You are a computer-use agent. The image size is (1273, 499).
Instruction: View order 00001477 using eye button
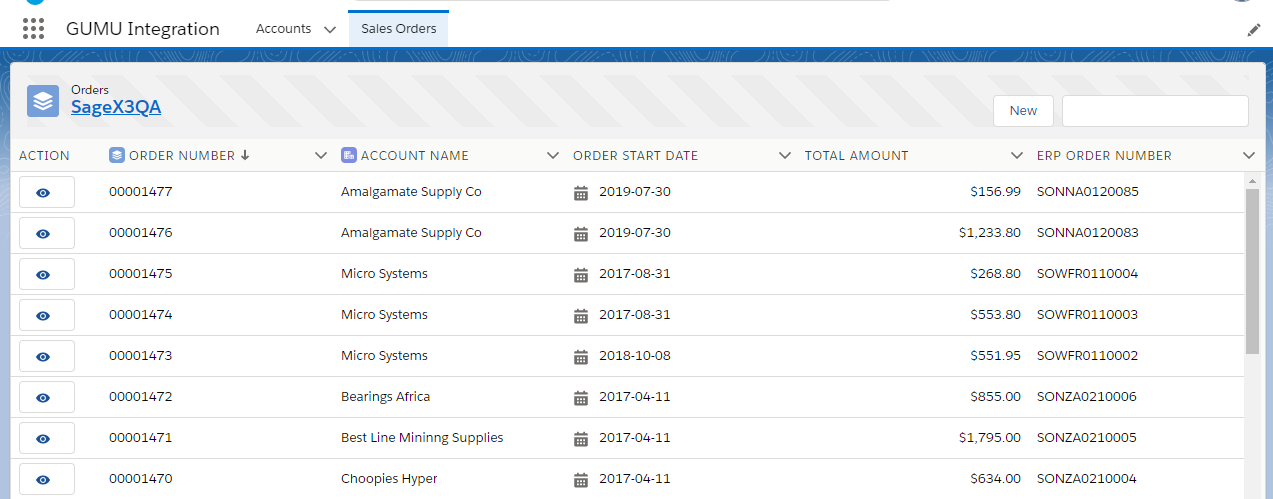tap(46, 192)
